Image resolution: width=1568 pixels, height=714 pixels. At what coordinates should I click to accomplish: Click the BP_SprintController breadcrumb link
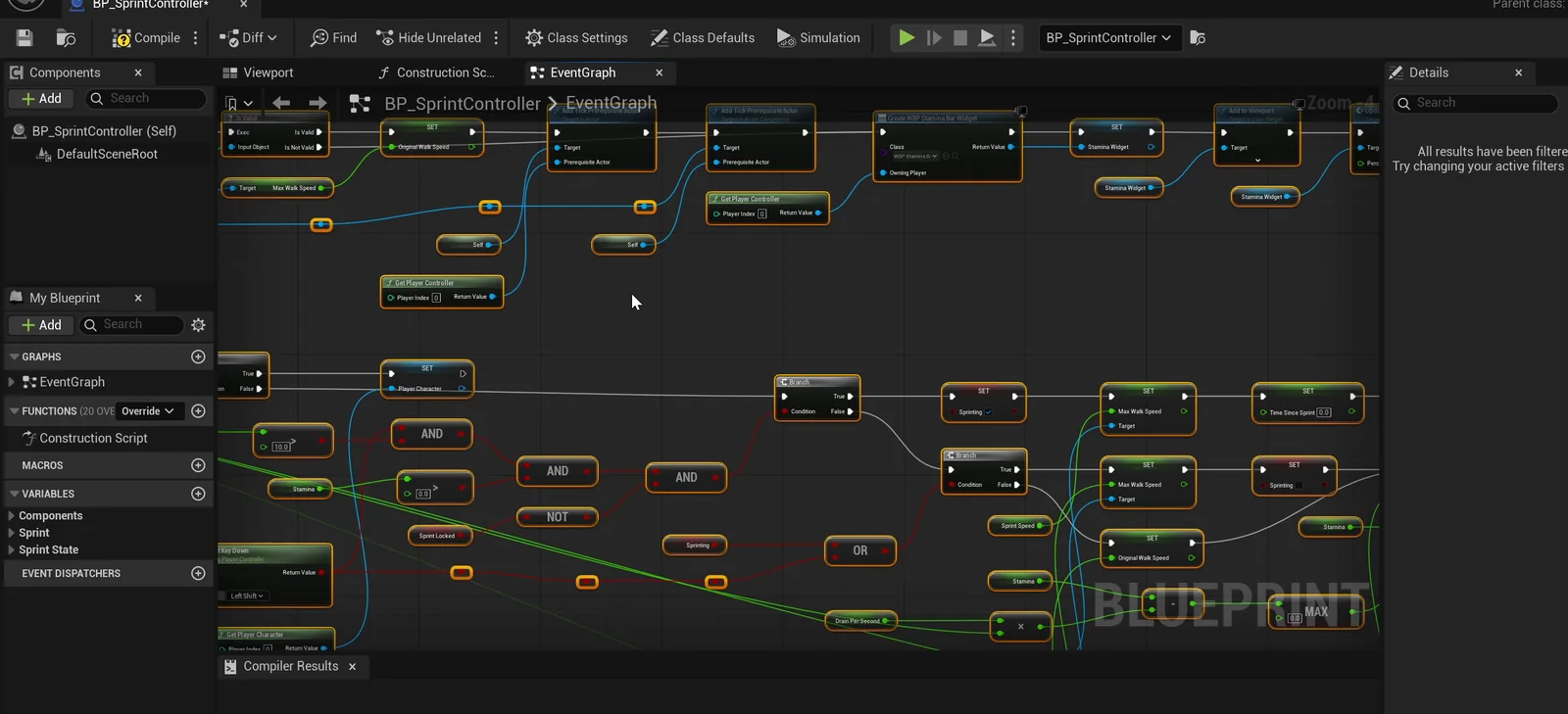(x=463, y=104)
